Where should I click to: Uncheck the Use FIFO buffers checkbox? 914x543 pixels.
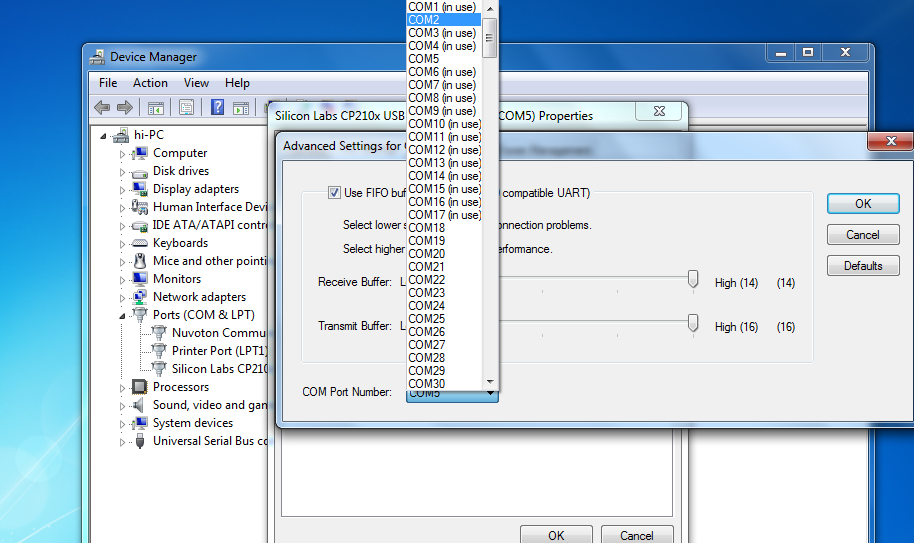[334, 193]
